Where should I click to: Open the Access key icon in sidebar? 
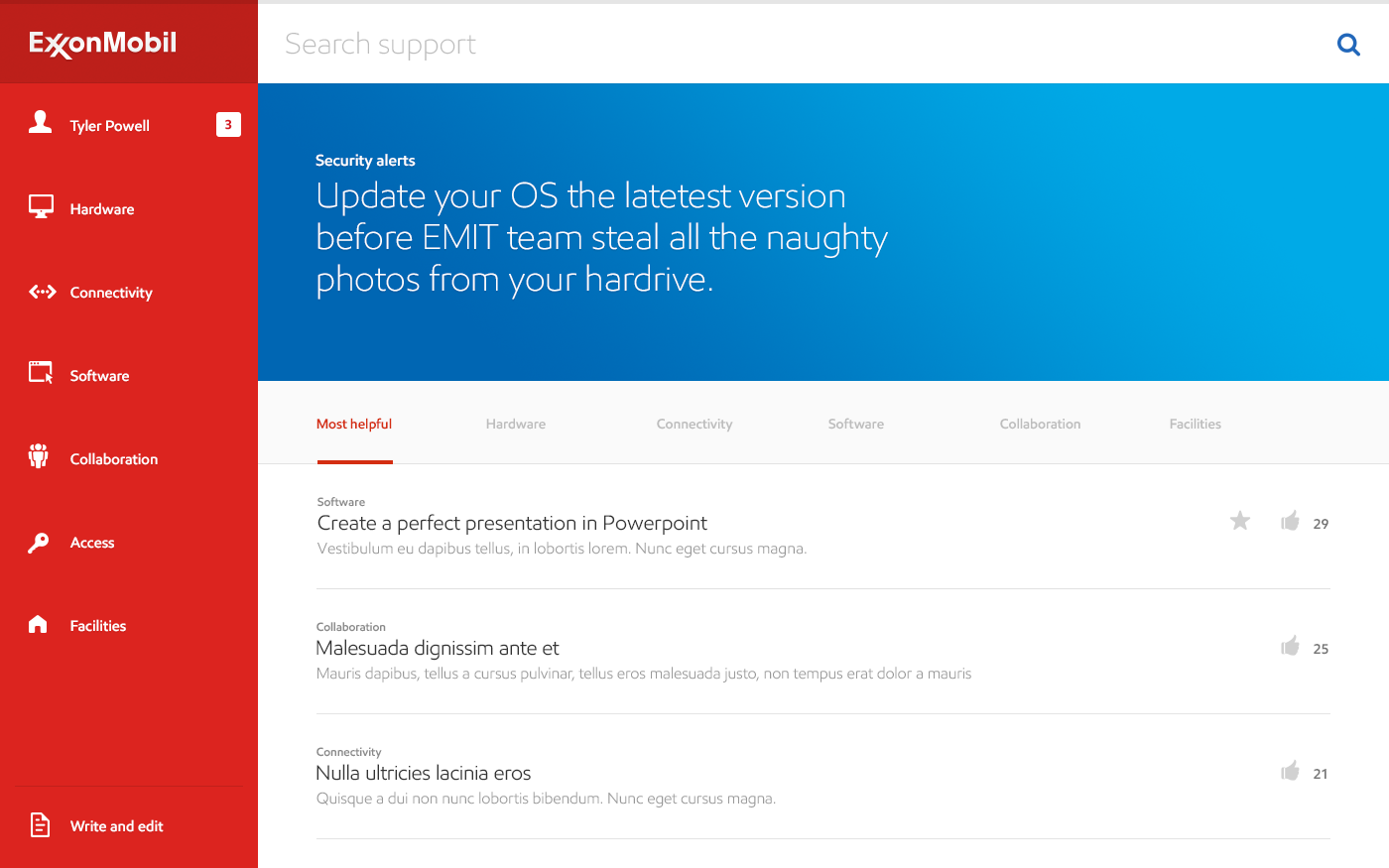pos(39,543)
